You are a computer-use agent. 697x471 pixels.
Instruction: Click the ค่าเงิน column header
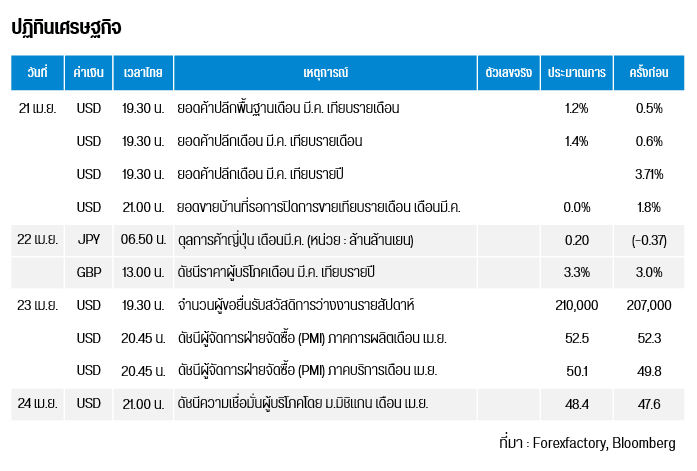point(89,75)
